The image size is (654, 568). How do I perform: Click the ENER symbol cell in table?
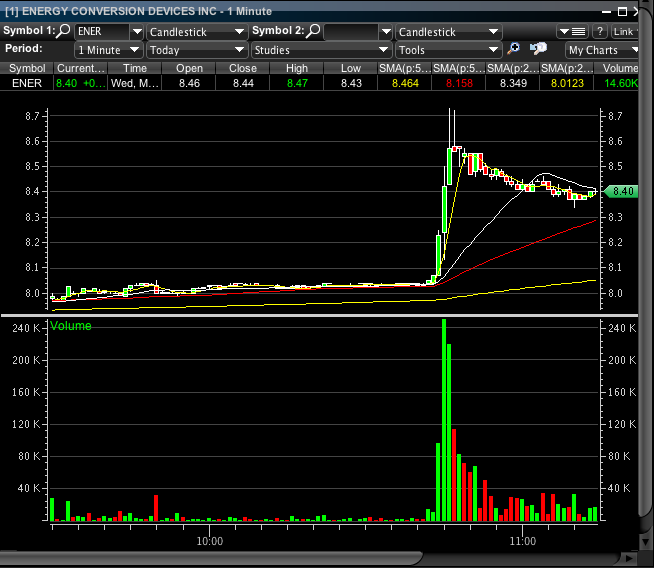26,83
